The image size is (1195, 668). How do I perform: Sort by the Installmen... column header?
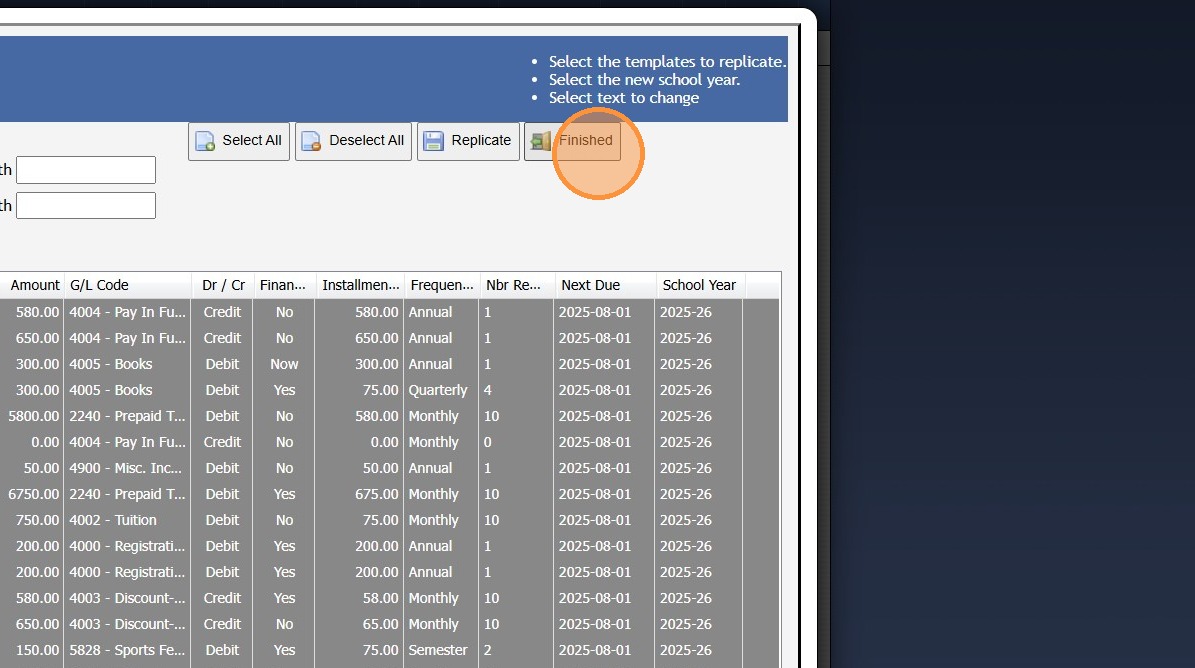360,285
